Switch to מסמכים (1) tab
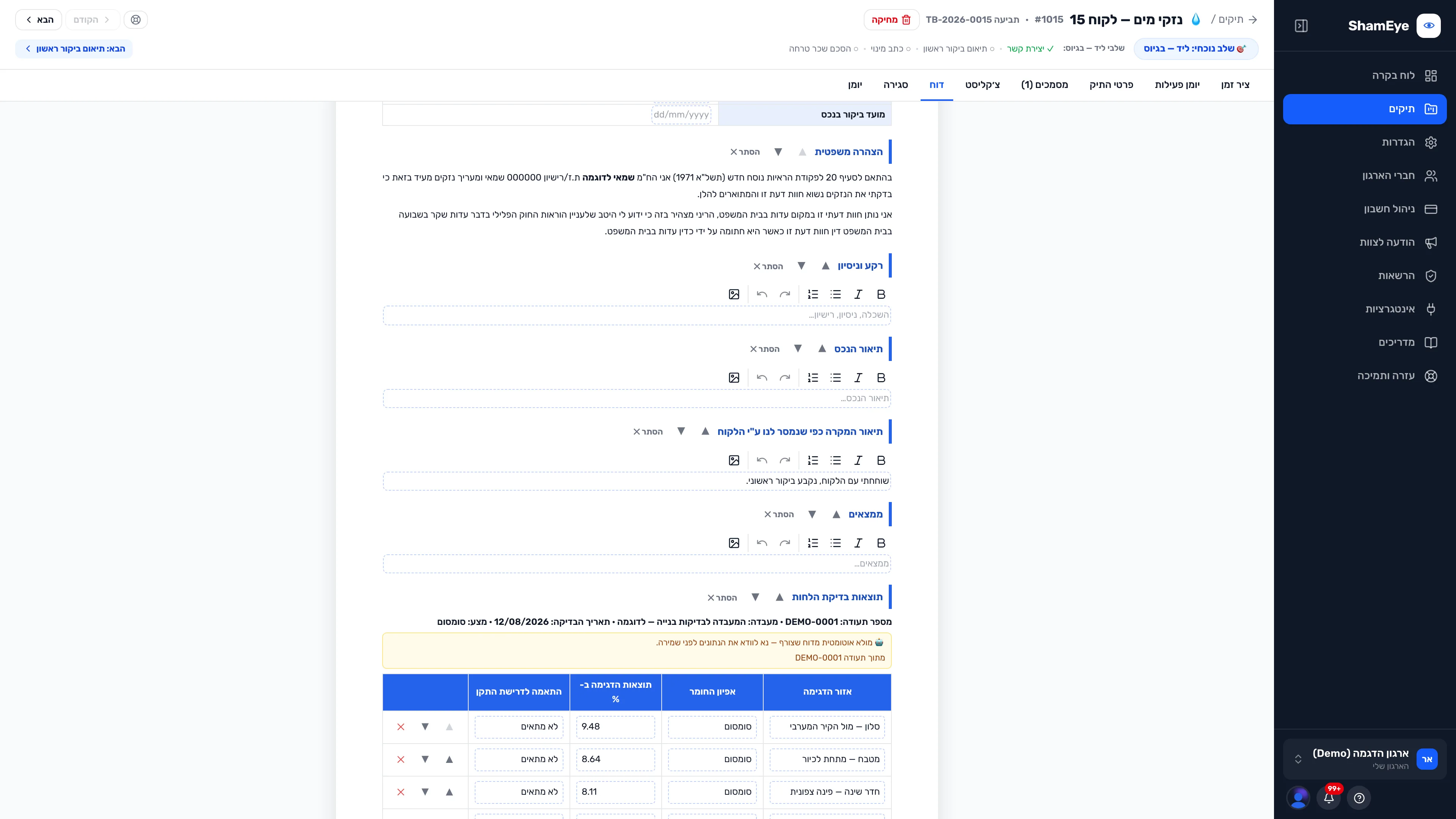Viewport: 1456px width, 819px height. 1045,85
